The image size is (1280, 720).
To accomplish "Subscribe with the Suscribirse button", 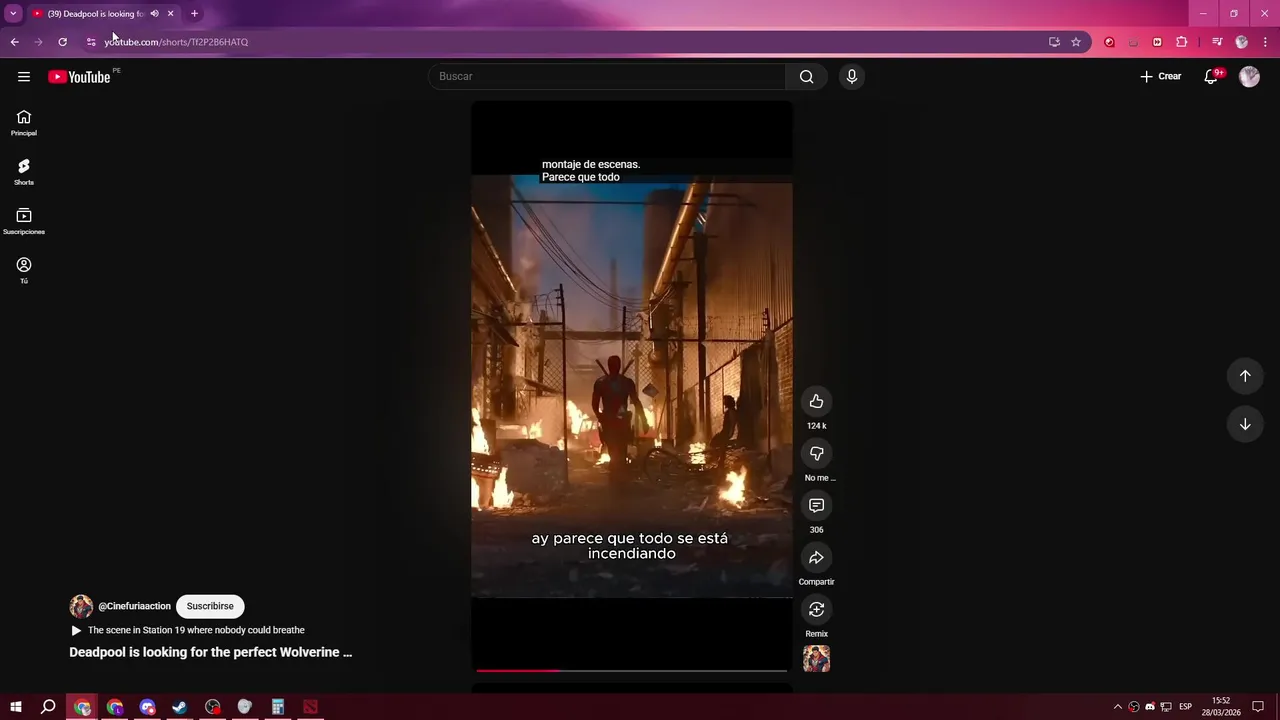I will click(x=210, y=606).
